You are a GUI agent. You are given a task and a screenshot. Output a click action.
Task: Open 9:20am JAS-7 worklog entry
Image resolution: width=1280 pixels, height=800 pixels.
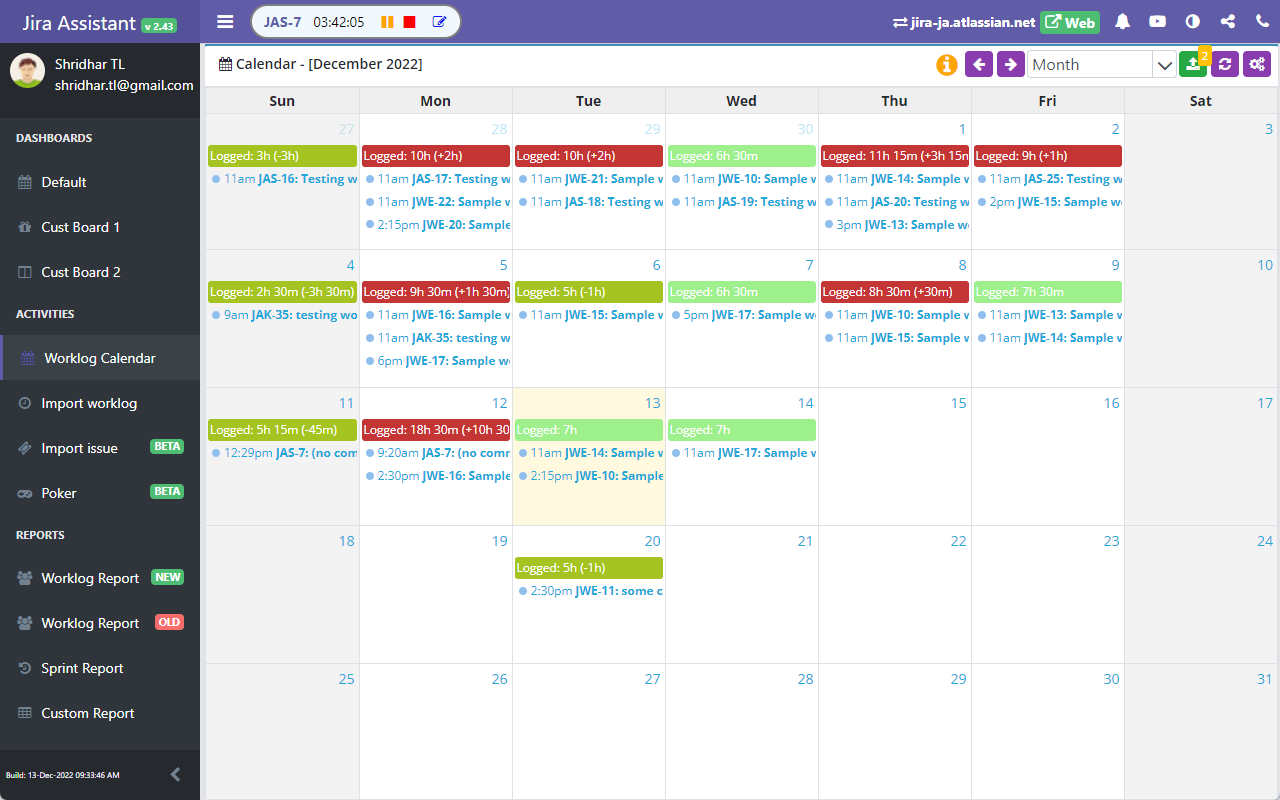[x=437, y=453]
